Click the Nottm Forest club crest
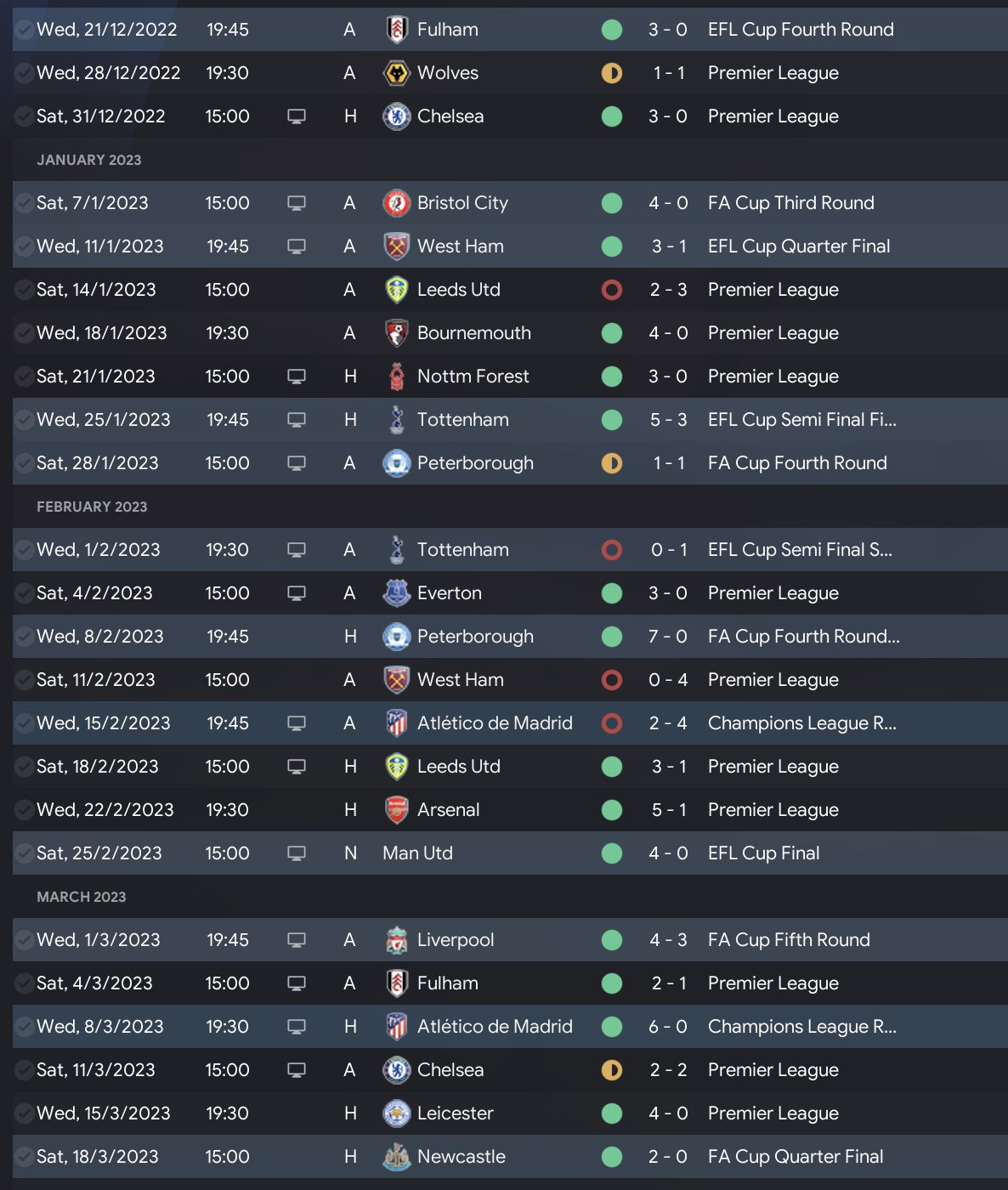Image resolution: width=1008 pixels, height=1190 pixels. click(x=396, y=377)
